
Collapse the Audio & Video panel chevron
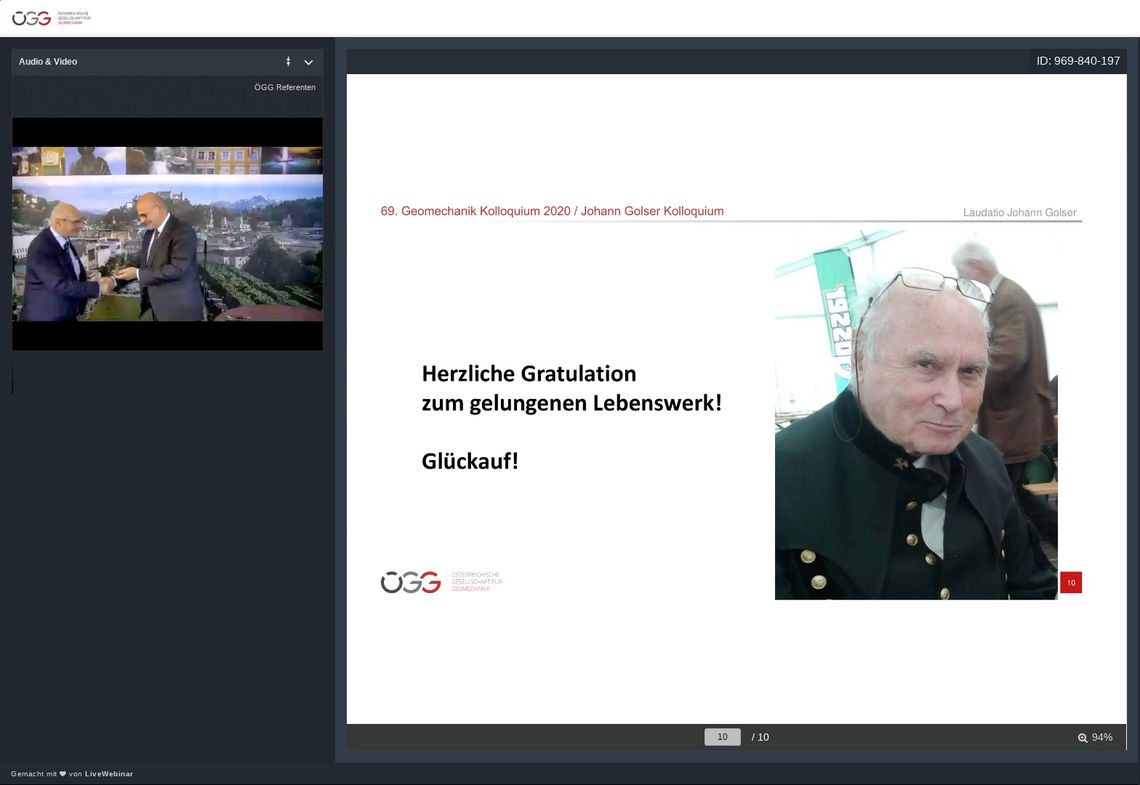[309, 62]
